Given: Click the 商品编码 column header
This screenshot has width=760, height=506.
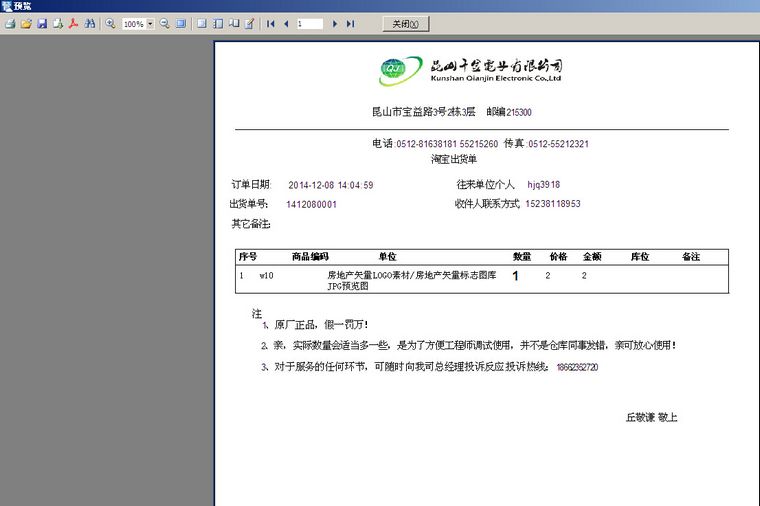Looking at the screenshot, I should (310, 257).
